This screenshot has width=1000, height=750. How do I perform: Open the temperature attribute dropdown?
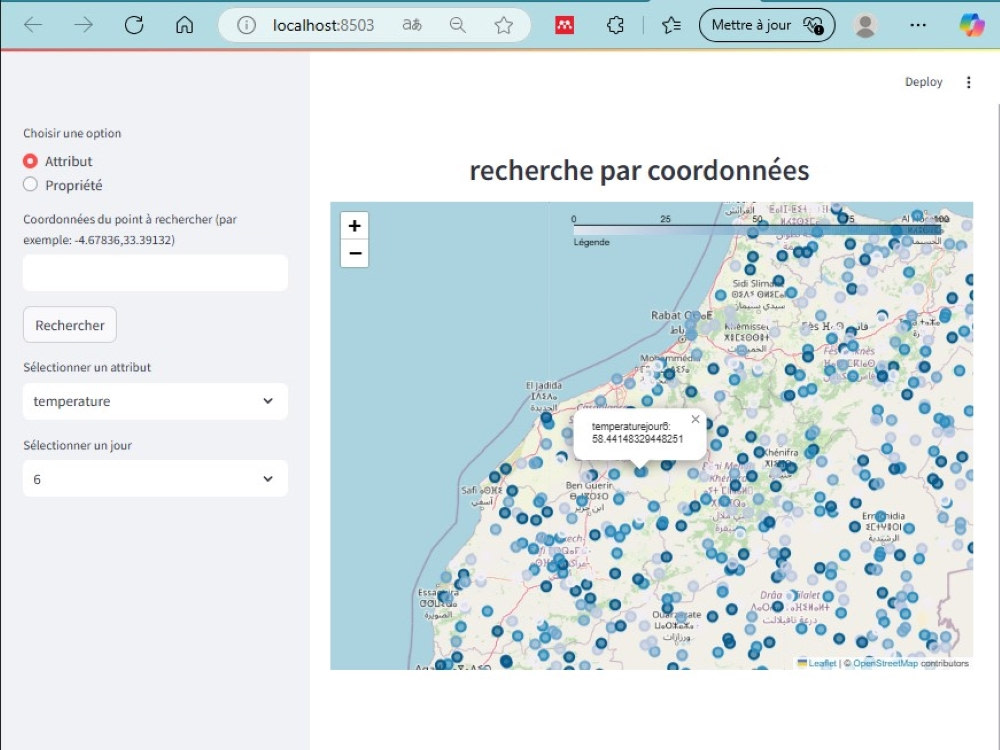click(x=155, y=401)
